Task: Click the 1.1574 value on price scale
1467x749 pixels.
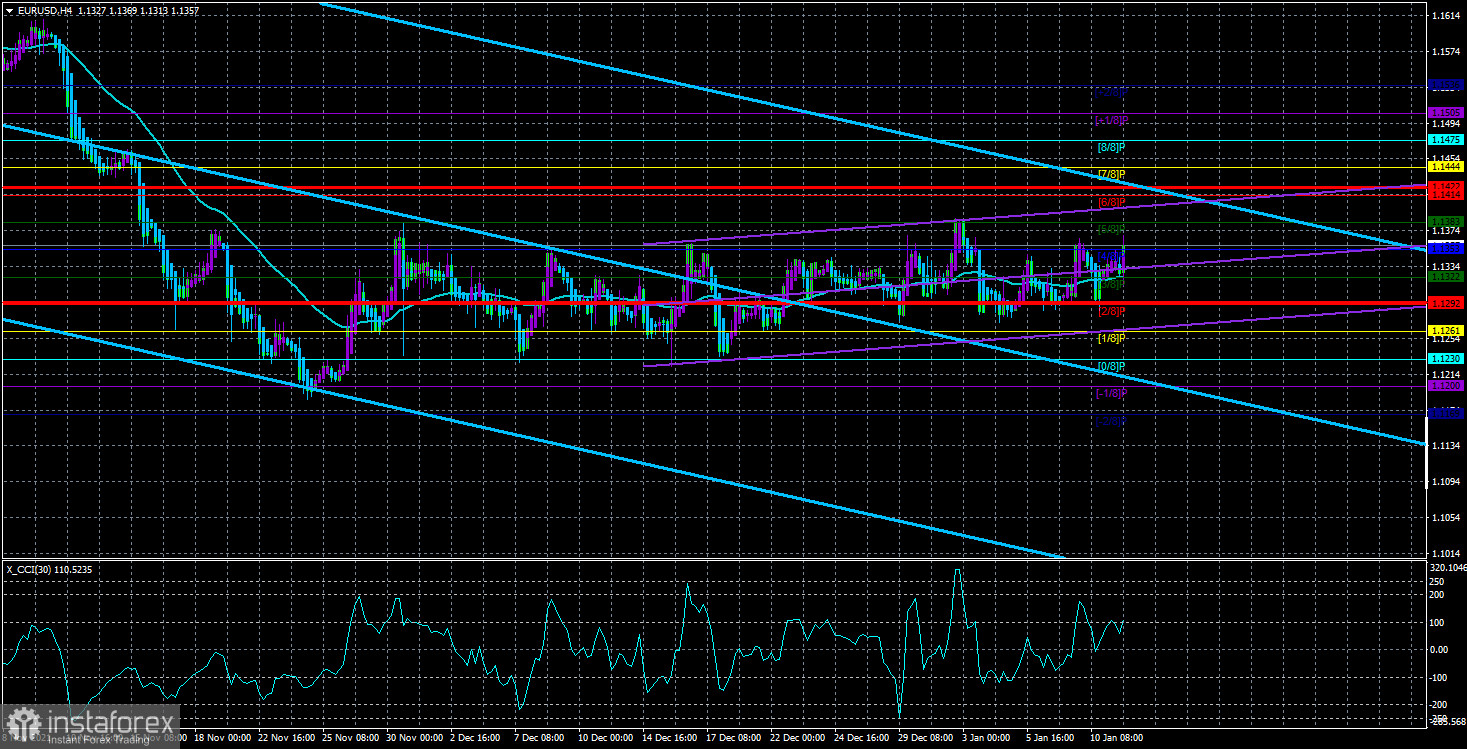Action: [1446, 51]
